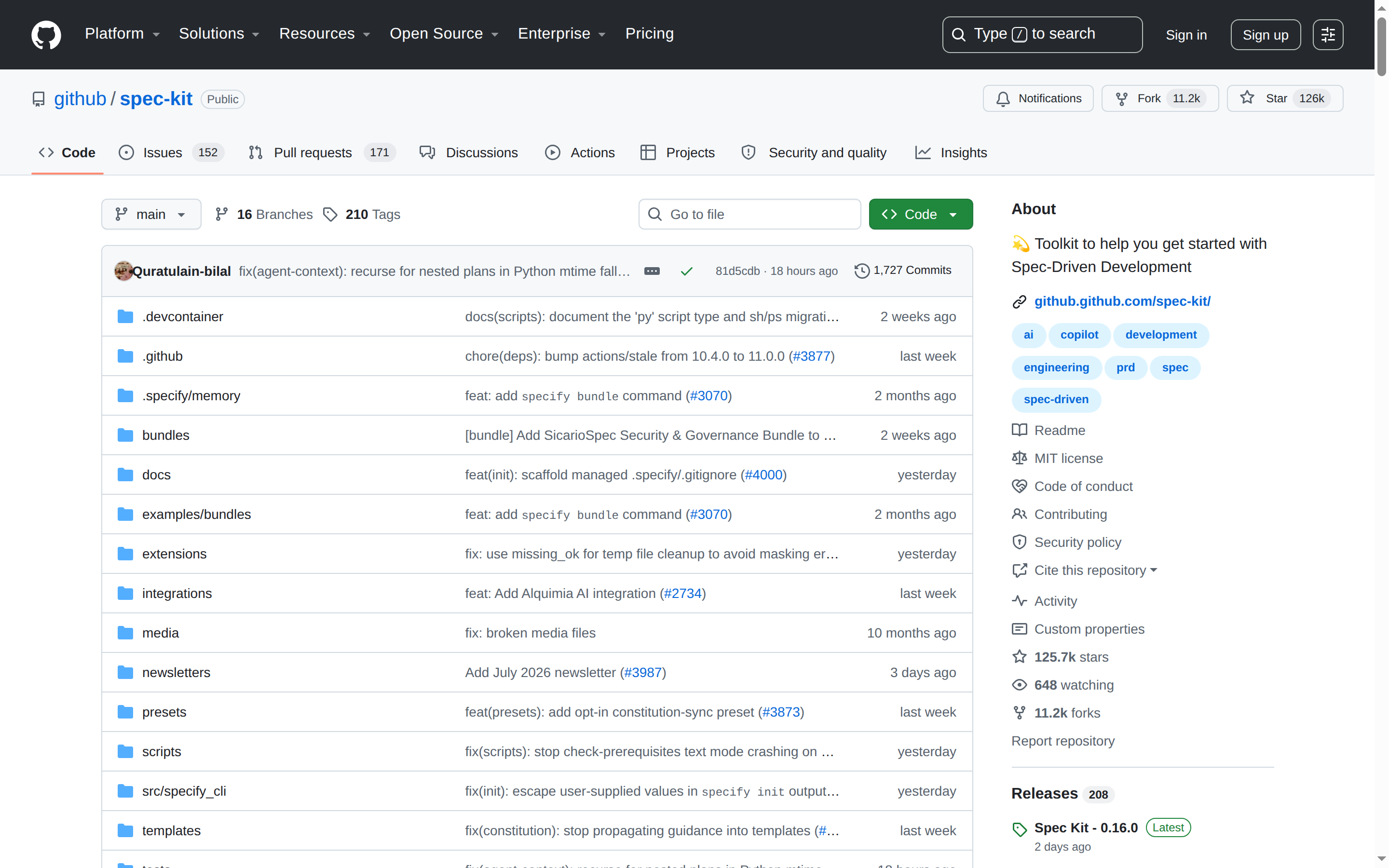Open the Spec Kit - 0.16.0 release
Image resolution: width=1389 pixels, height=868 pixels.
click(1086, 828)
